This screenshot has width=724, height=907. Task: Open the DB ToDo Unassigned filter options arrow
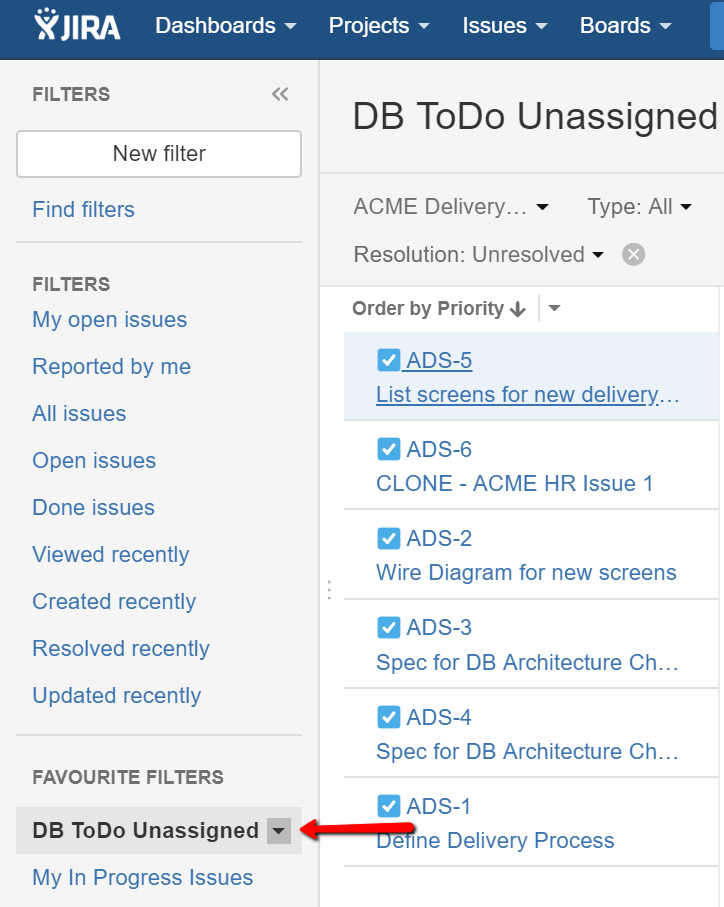(279, 831)
